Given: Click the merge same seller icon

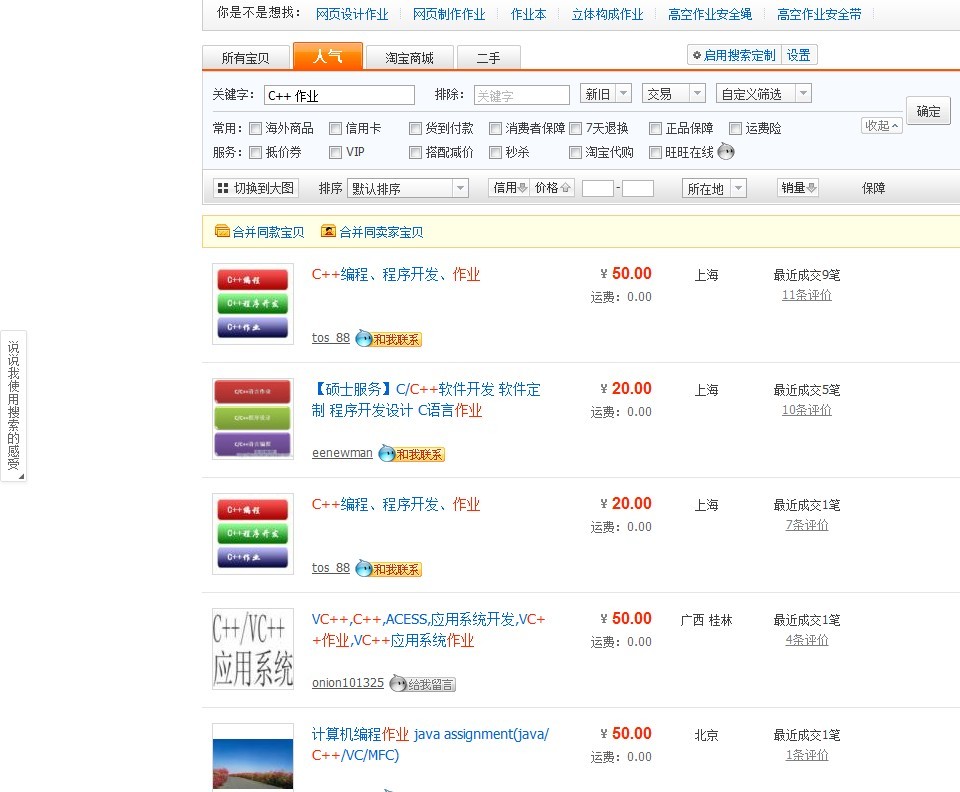Looking at the screenshot, I should [x=328, y=231].
